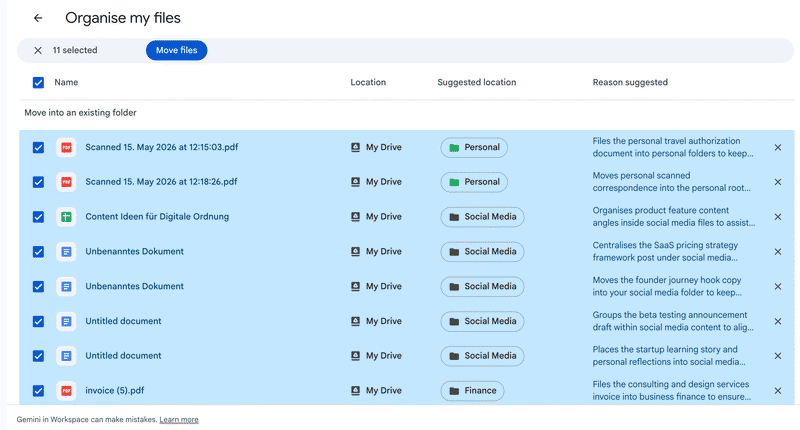Open the Learn more link
Screen dimensions: 800x430
[x=179, y=420]
